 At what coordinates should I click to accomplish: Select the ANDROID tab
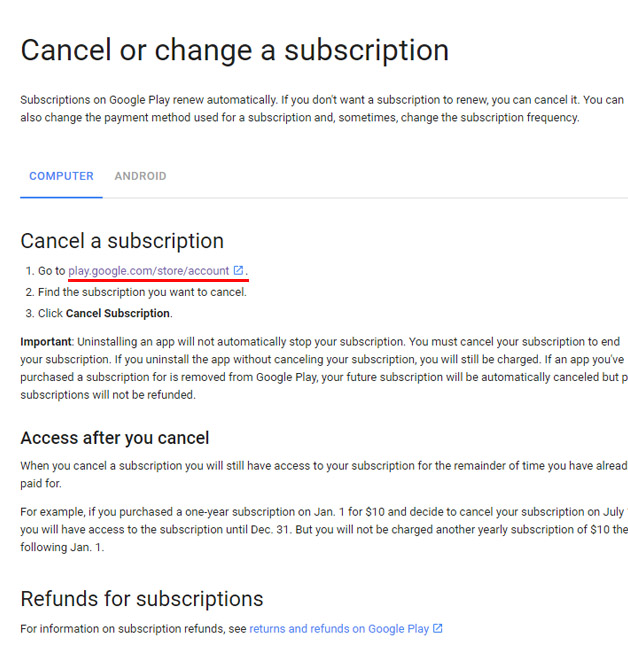point(141,176)
